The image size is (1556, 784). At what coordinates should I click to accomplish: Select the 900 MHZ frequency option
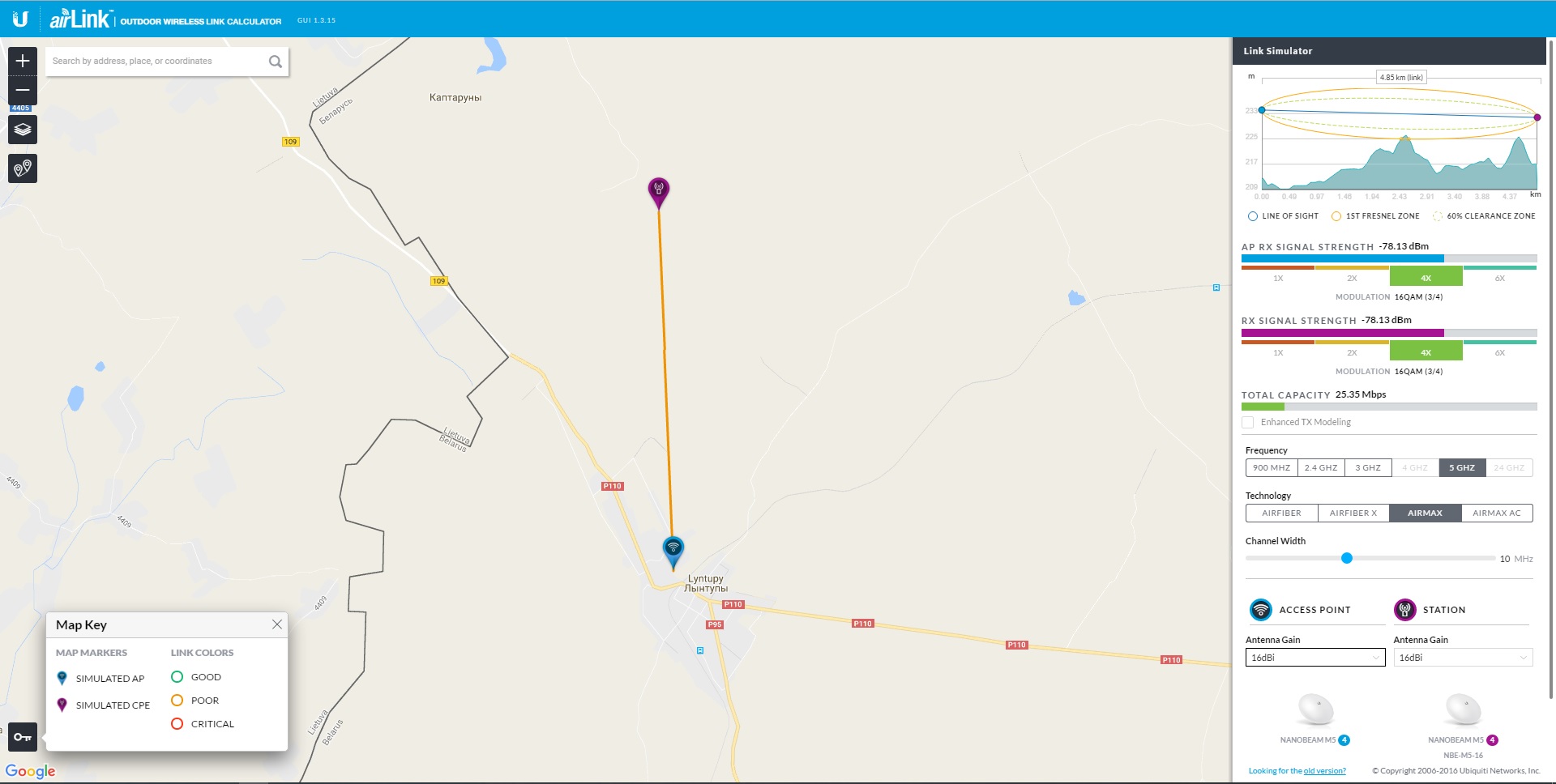click(x=1272, y=468)
